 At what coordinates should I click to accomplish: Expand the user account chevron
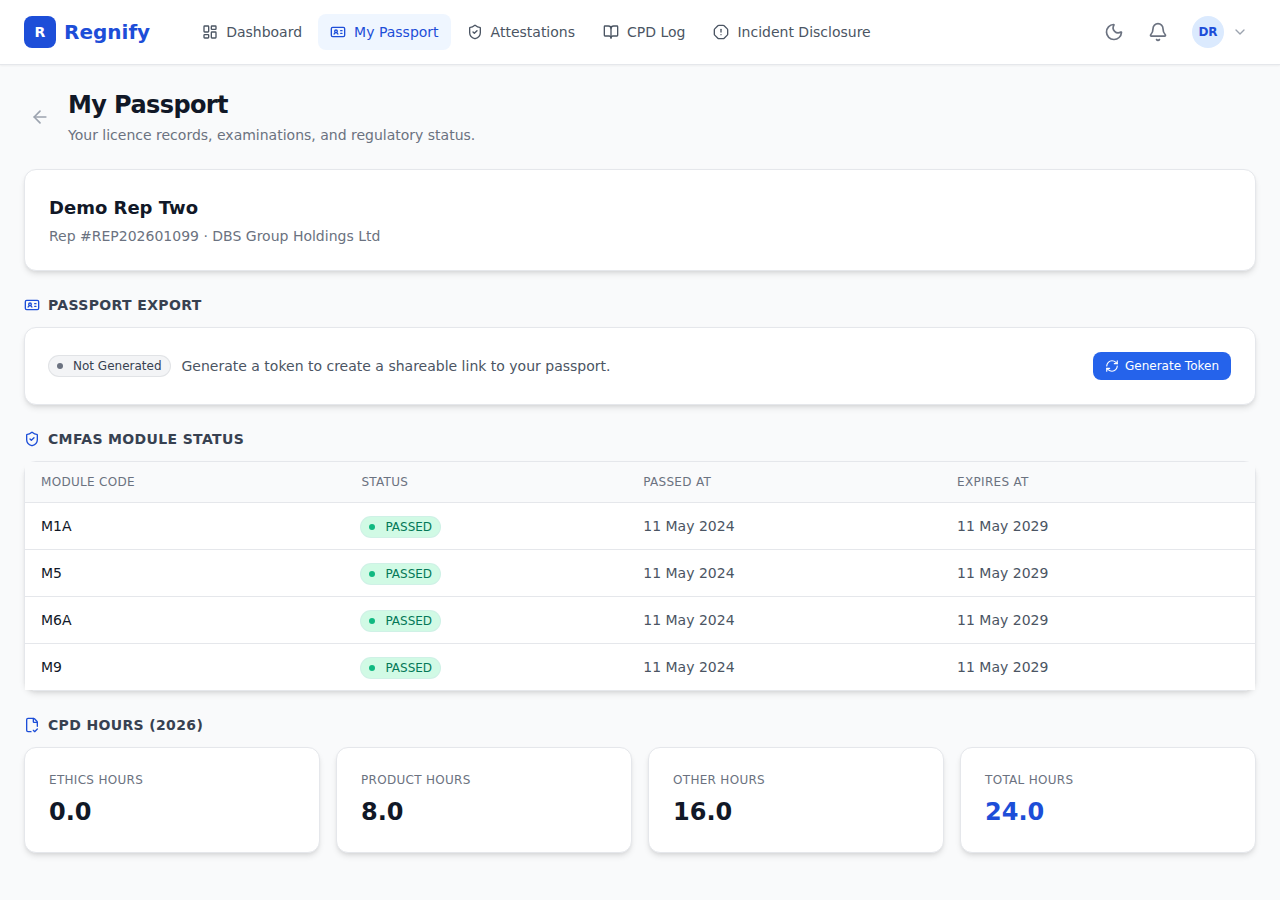pyautogui.click(x=1240, y=32)
